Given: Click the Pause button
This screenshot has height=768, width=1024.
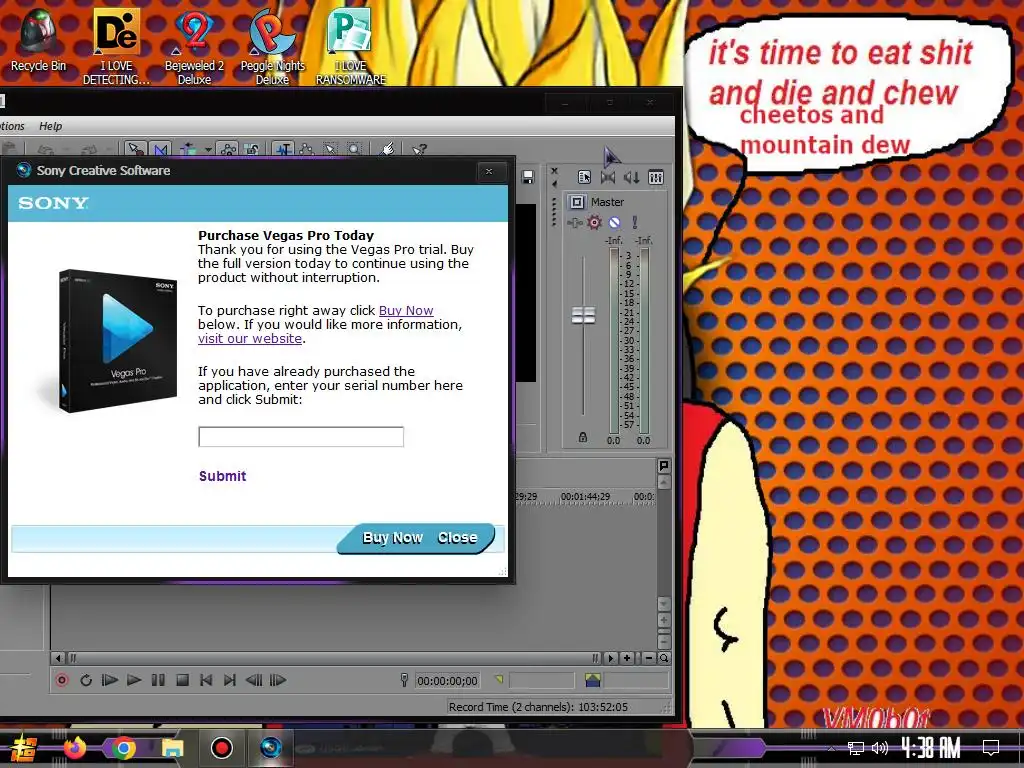Looking at the screenshot, I should coord(158,680).
